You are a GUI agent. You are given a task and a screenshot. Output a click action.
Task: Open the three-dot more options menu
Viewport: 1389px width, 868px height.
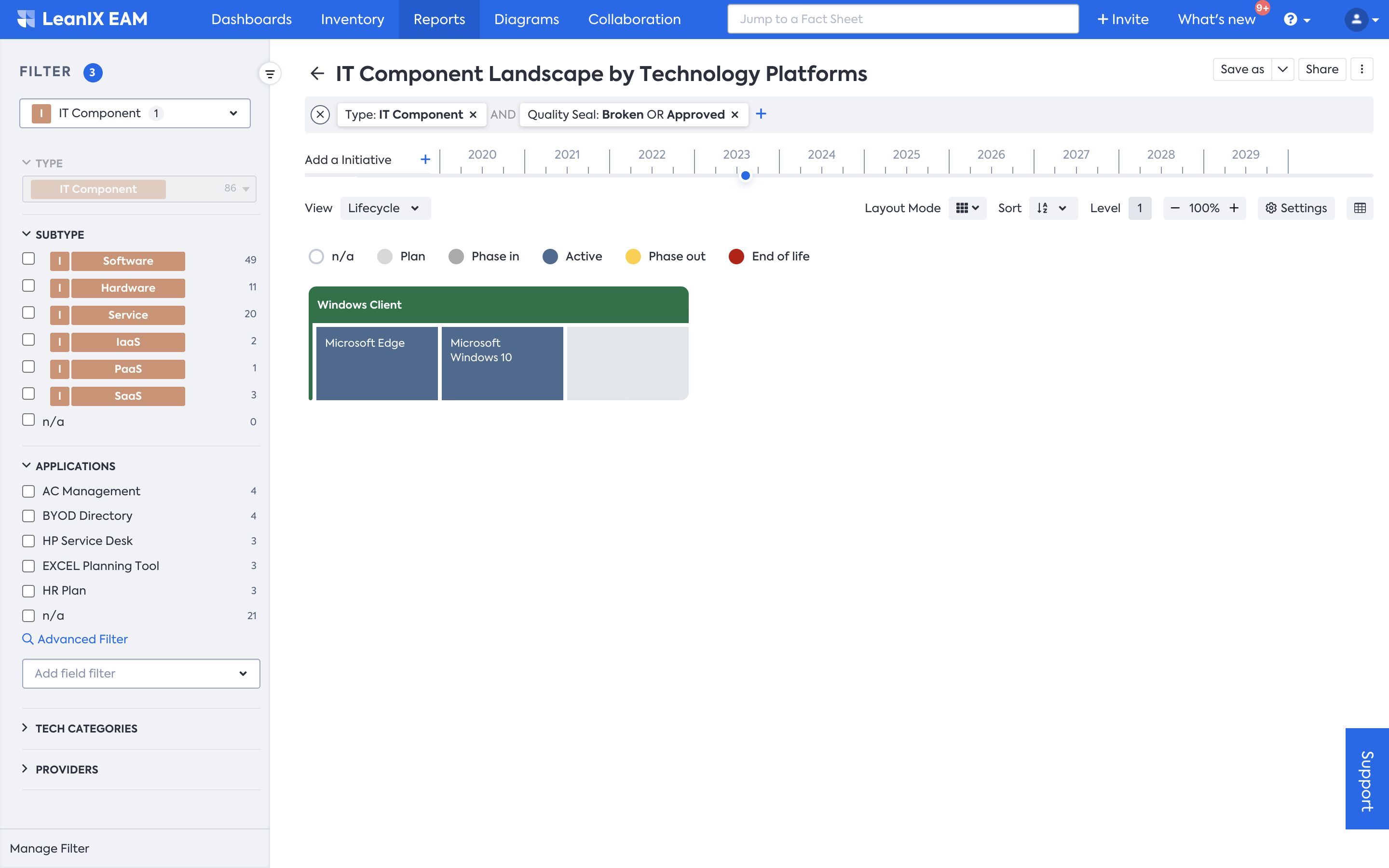pyautogui.click(x=1362, y=69)
